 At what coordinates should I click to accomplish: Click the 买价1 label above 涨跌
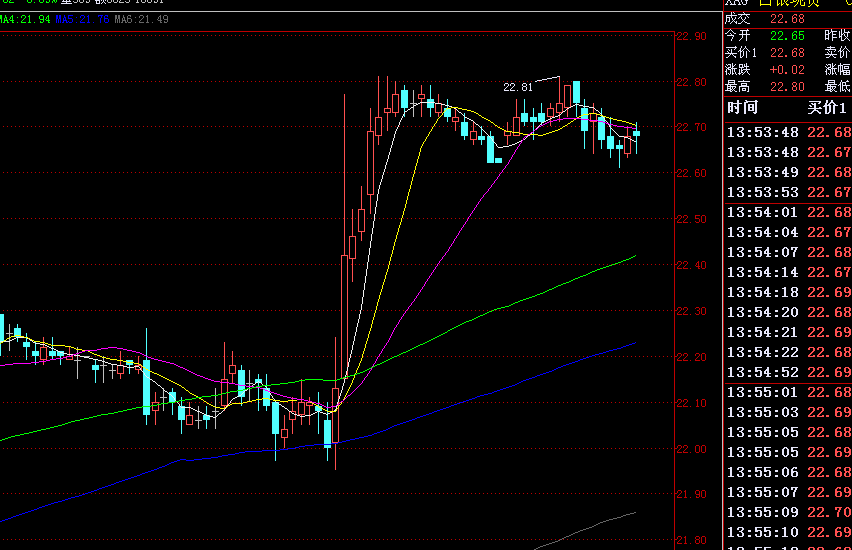click(x=741, y=53)
